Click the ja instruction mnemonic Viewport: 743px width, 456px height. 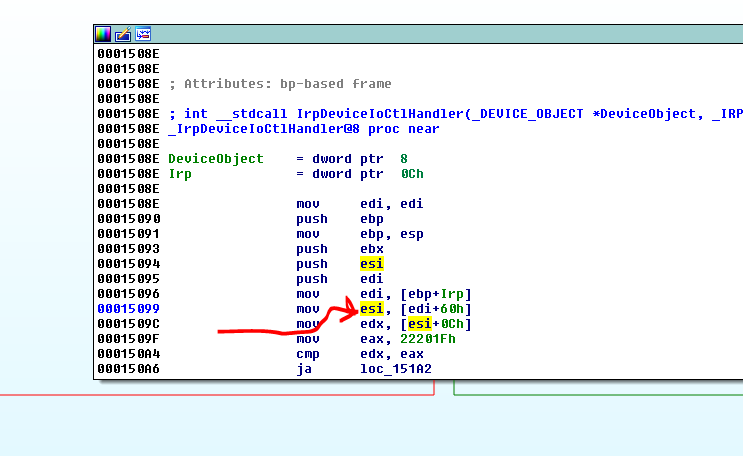[x=303, y=369]
